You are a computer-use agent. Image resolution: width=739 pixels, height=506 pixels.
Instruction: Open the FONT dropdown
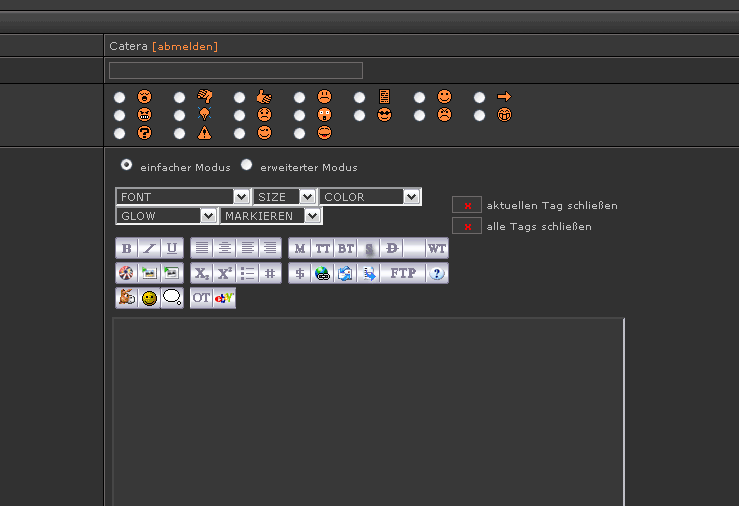tap(183, 197)
